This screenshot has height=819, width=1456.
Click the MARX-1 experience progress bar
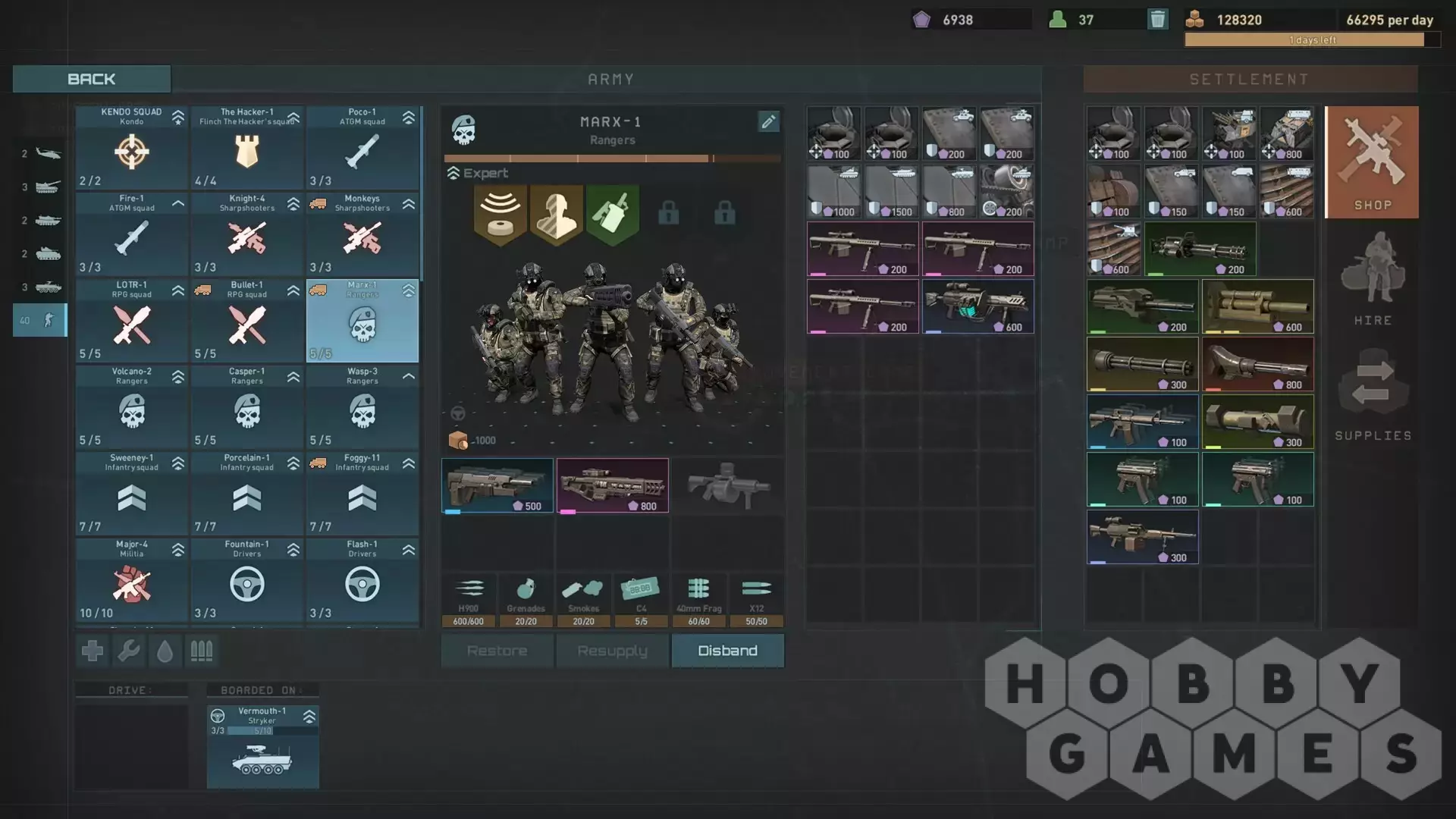tap(612, 158)
